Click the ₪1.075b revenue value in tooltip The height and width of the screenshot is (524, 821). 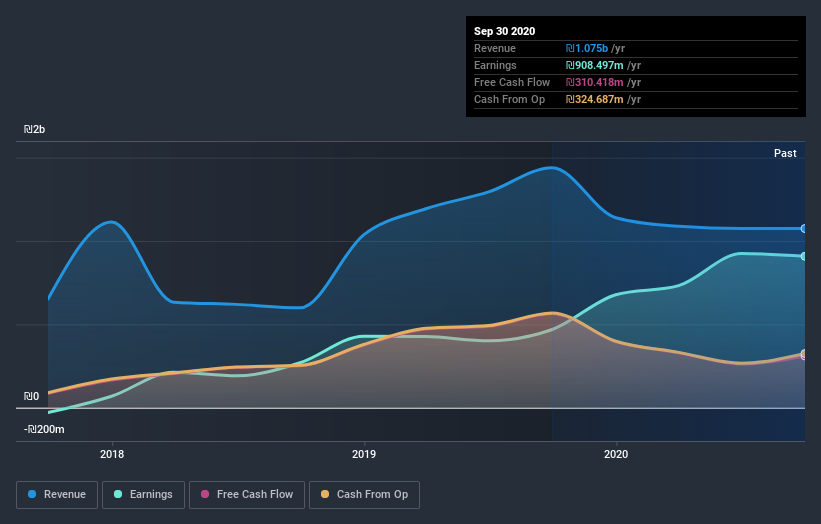[x=586, y=48]
